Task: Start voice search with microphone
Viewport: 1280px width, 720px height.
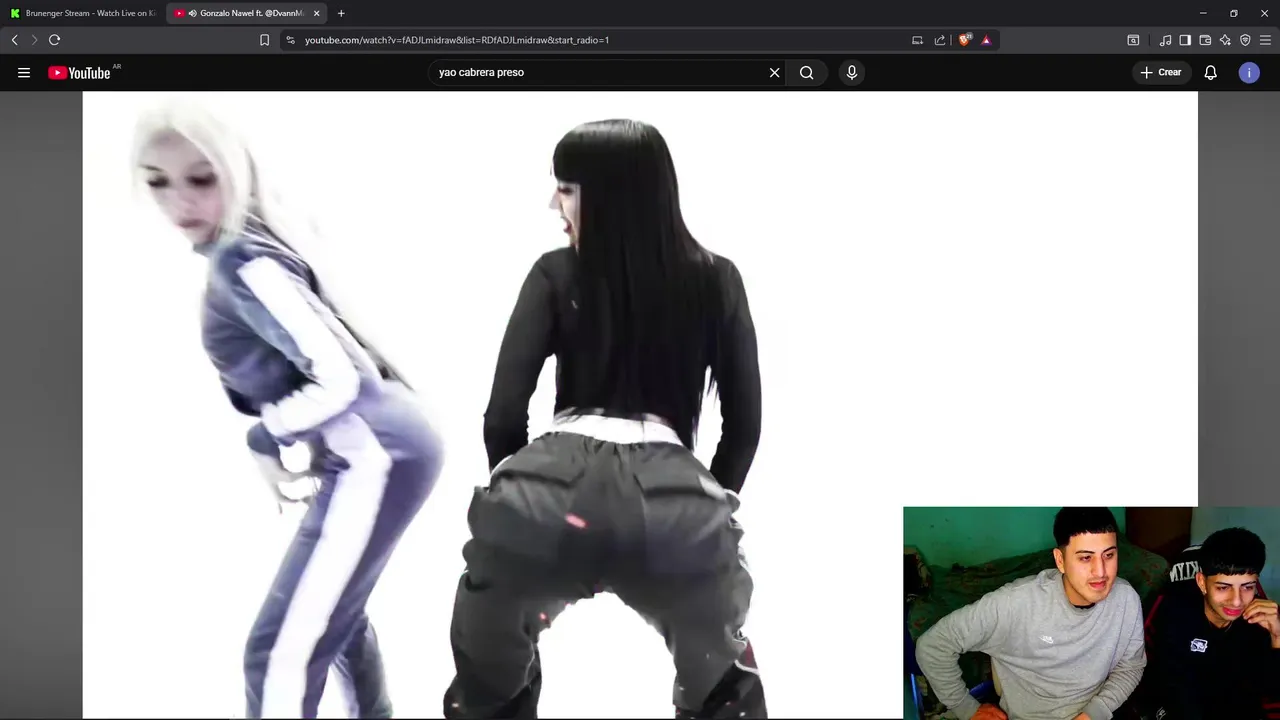Action: coord(852,72)
